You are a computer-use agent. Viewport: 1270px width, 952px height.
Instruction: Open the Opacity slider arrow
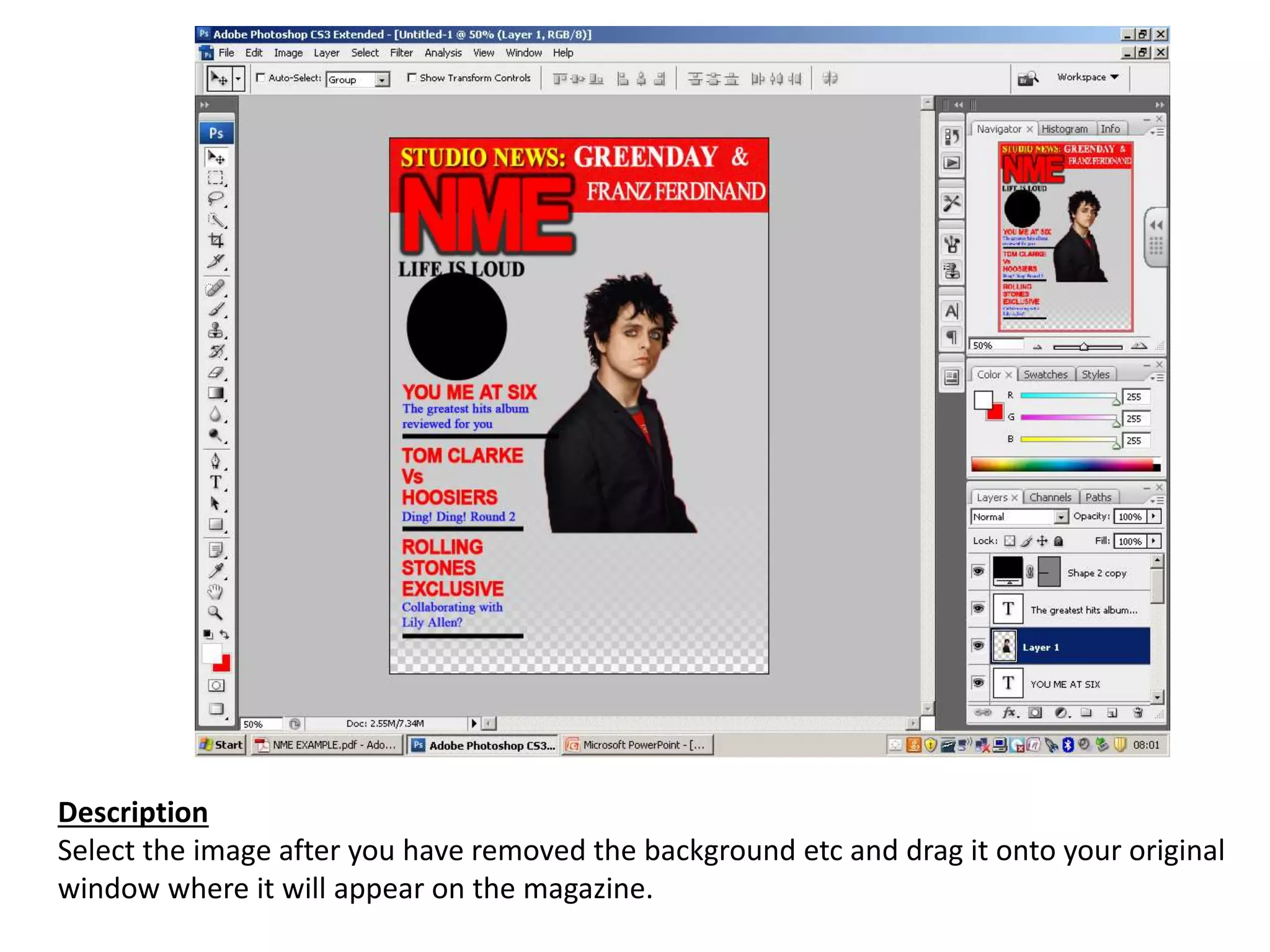tap(1154, 516)
